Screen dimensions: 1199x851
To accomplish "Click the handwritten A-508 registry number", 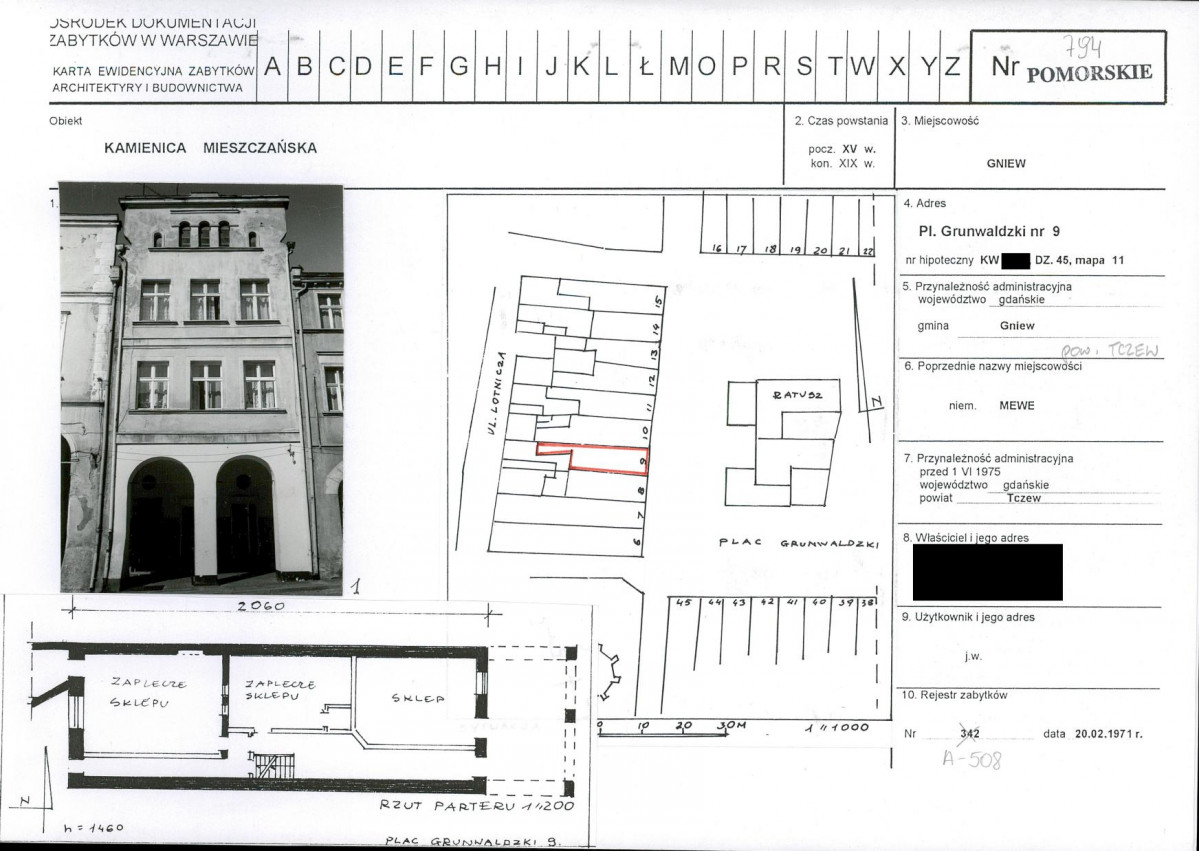I will pos(971,759).
